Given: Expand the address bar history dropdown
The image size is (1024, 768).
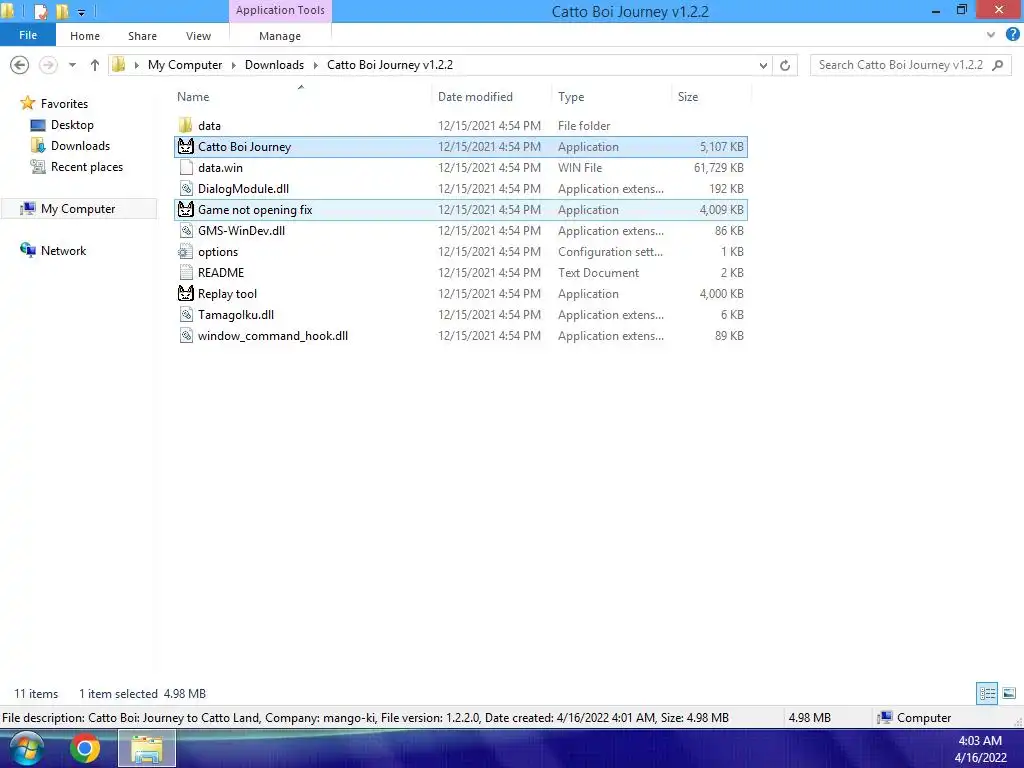Looking at the screenshot, I should (763, 65).
